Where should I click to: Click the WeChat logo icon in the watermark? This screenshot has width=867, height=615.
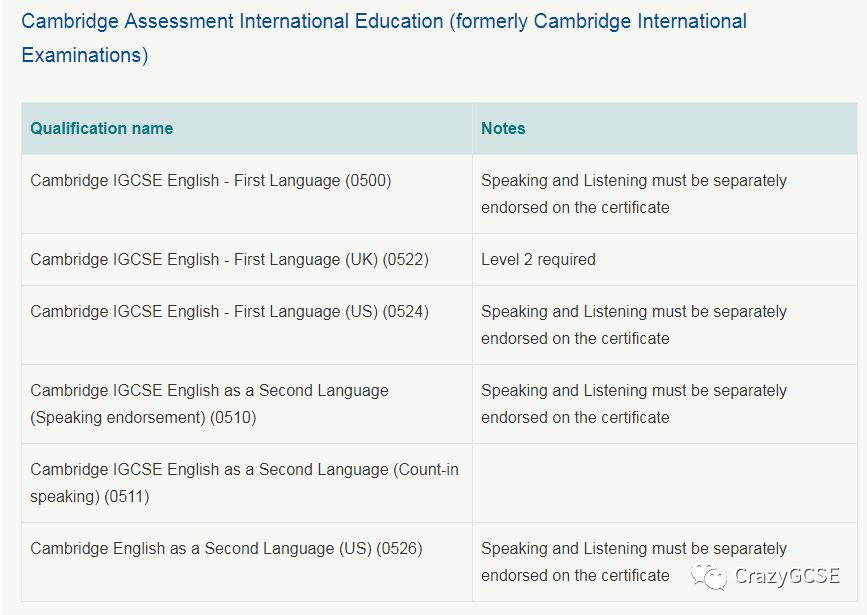tap(709, 576)
